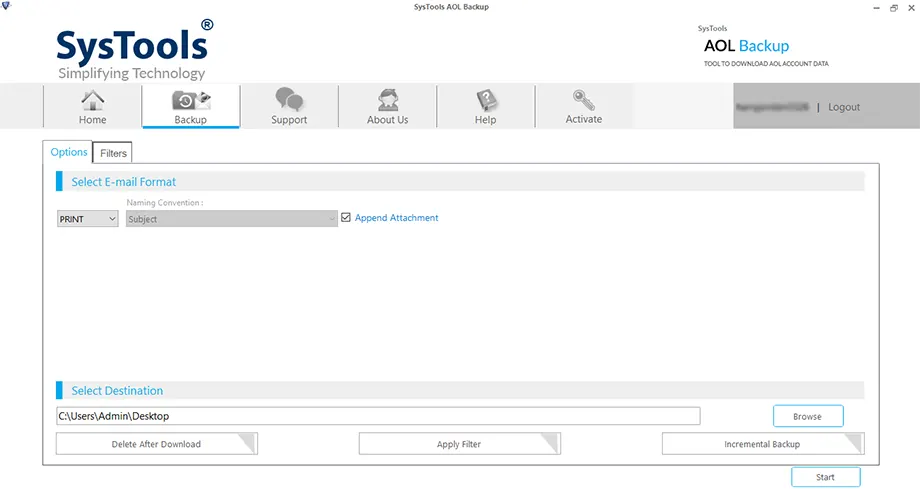Click the destination path input field

(378, 416)
